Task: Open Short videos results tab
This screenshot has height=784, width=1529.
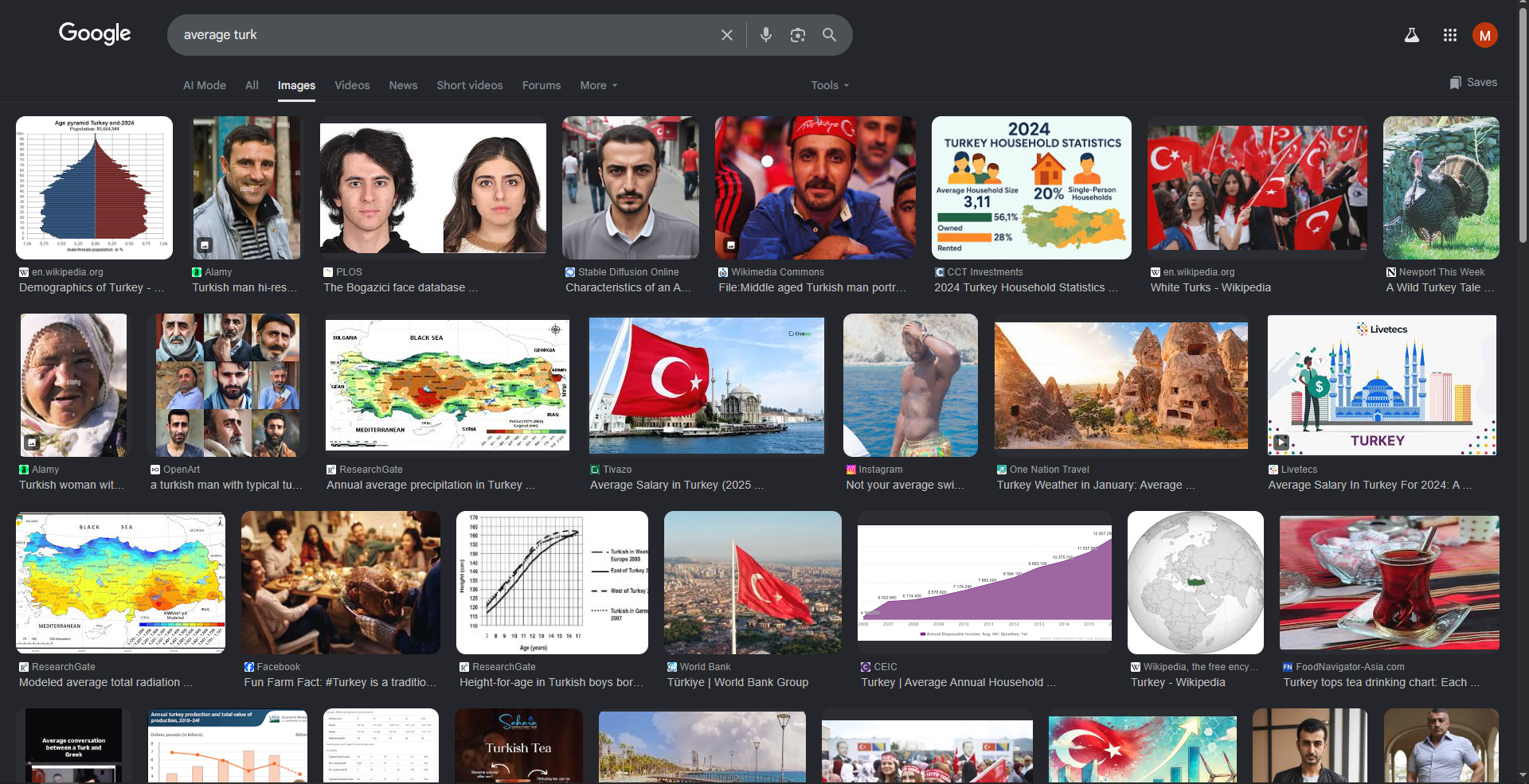Action: [x=469, y=85]
